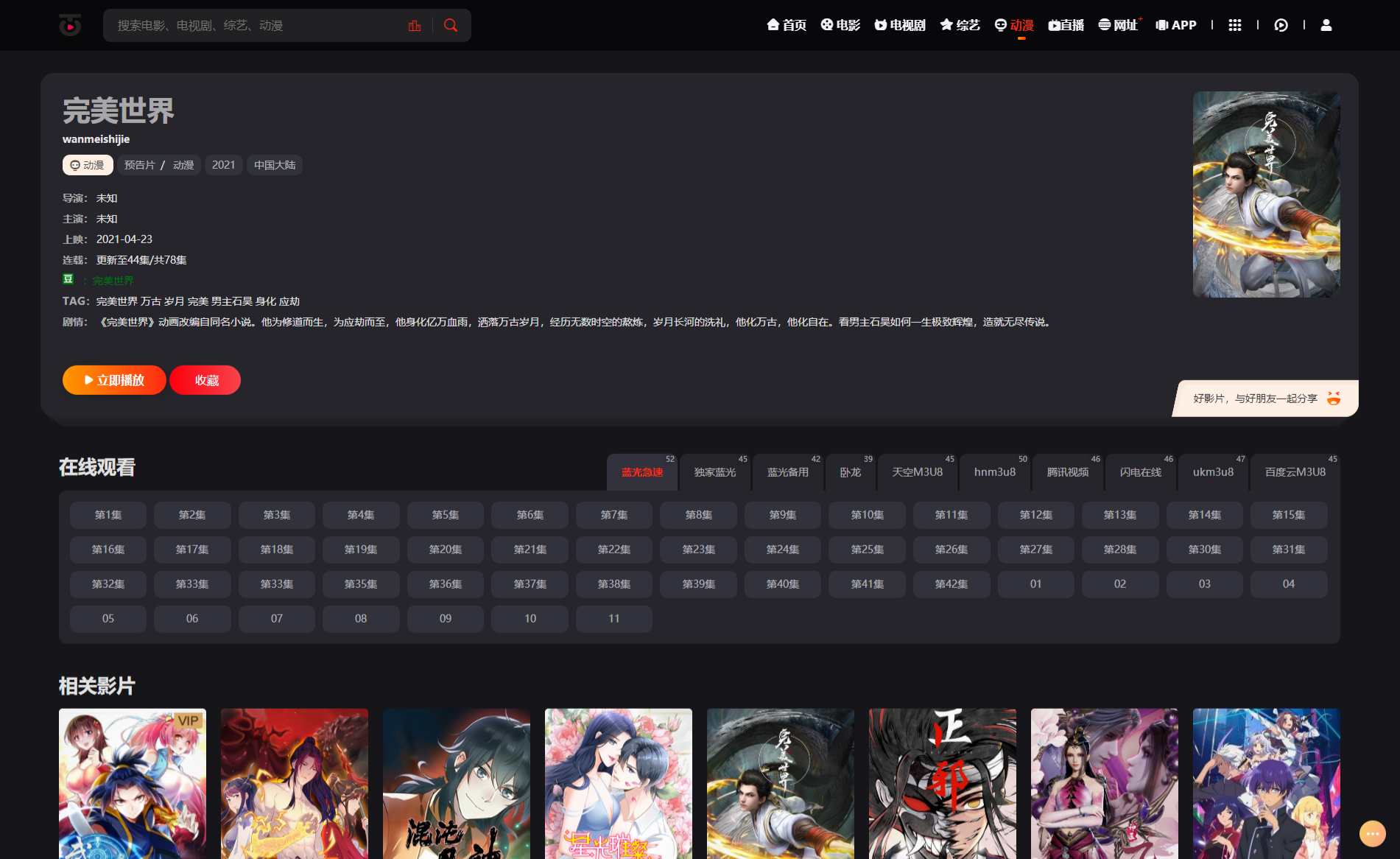
Task: Click the green Douban icon
Action: [x=68, y=279]
